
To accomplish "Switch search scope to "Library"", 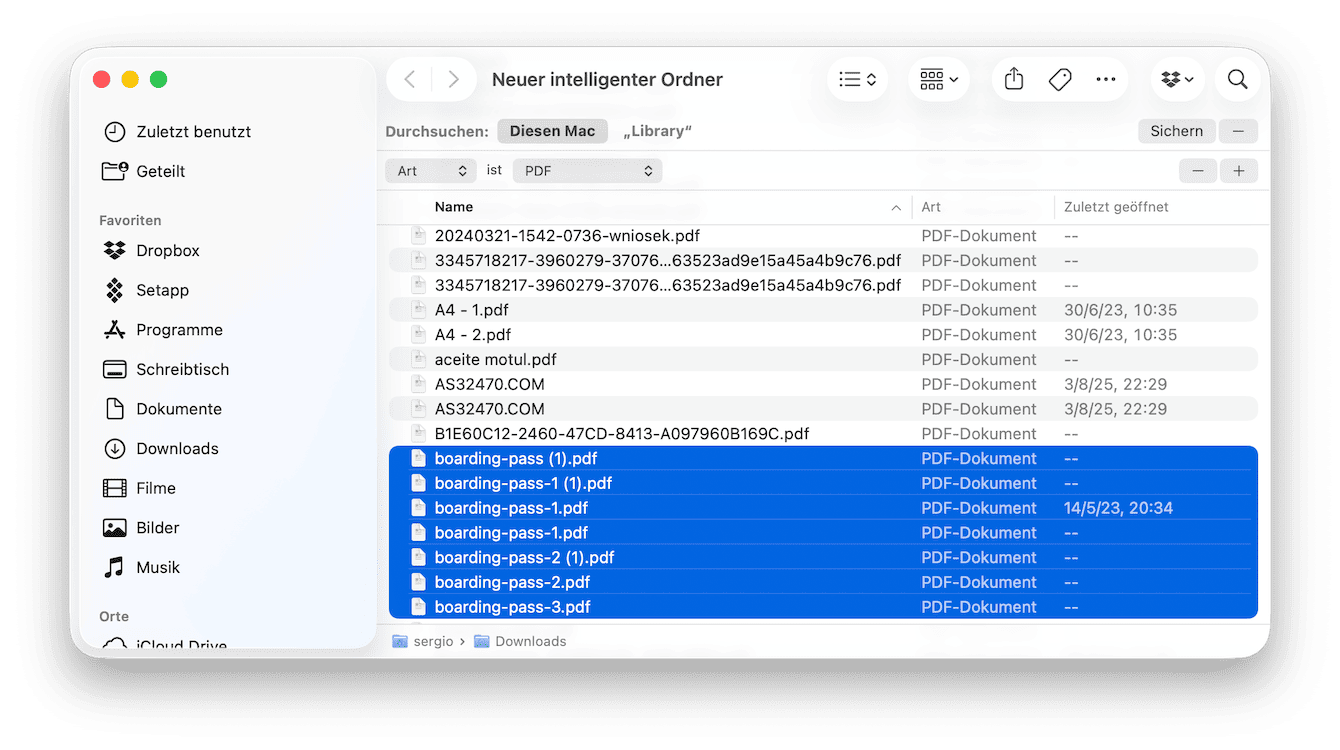I will (x=657, y=131).
